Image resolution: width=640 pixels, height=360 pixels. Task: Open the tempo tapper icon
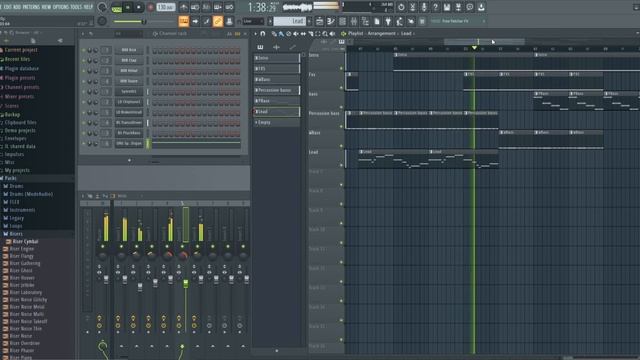[x=400, y=21]
